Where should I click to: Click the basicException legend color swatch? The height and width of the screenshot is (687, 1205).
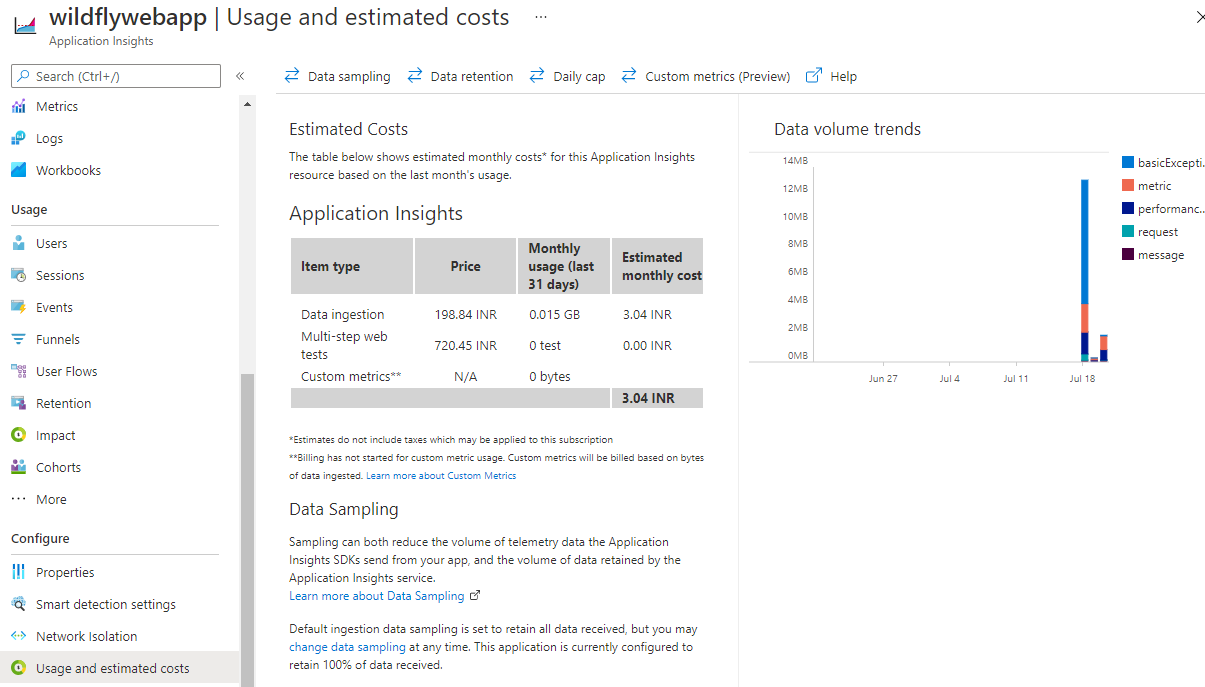tap(1128, 162)
